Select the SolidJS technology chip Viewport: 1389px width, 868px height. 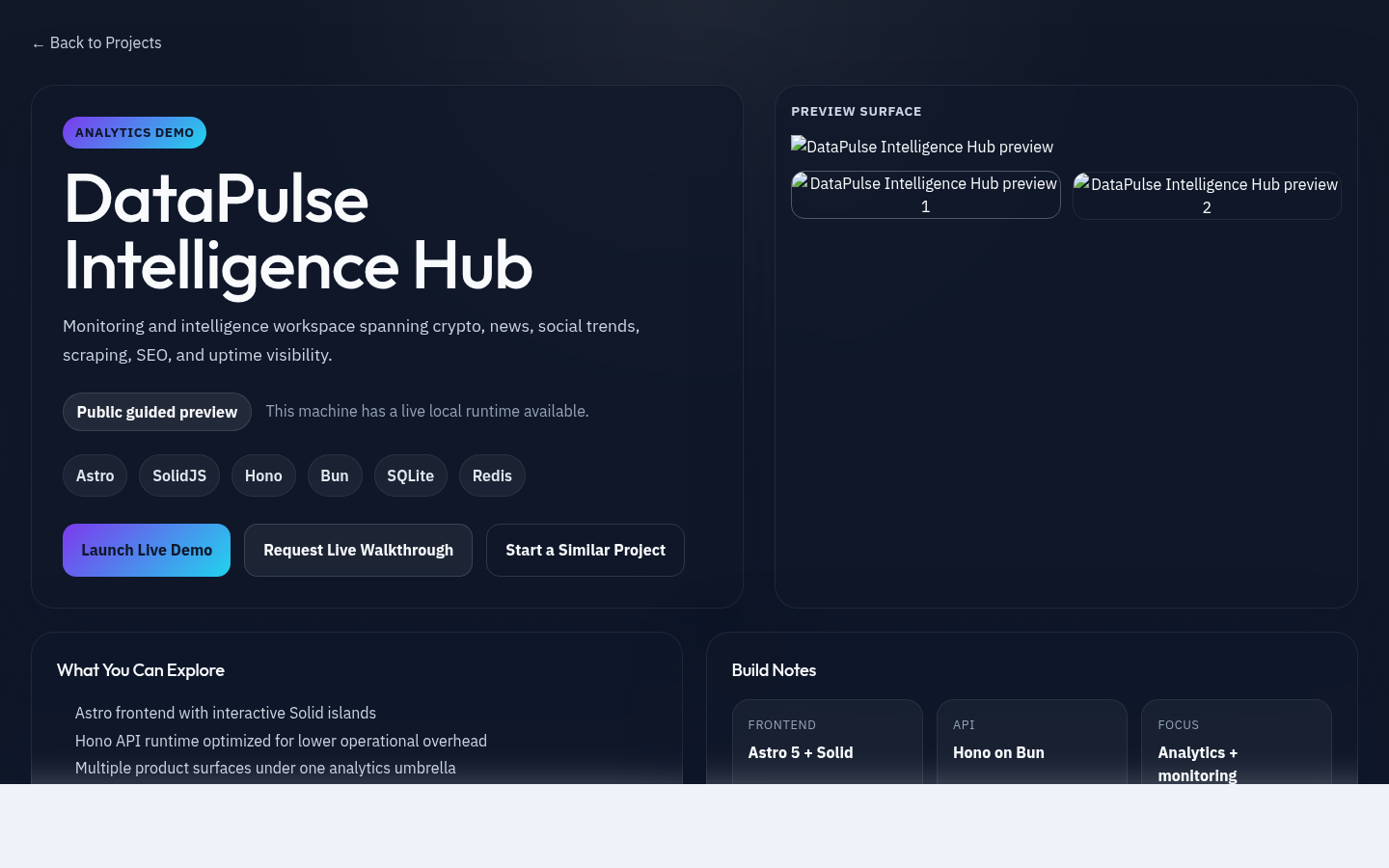click(179, 475)
